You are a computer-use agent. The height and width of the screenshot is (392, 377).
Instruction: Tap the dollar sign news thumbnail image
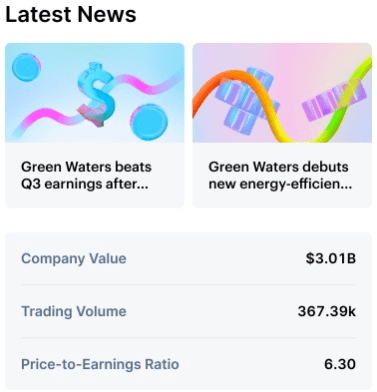coord(95,93)
